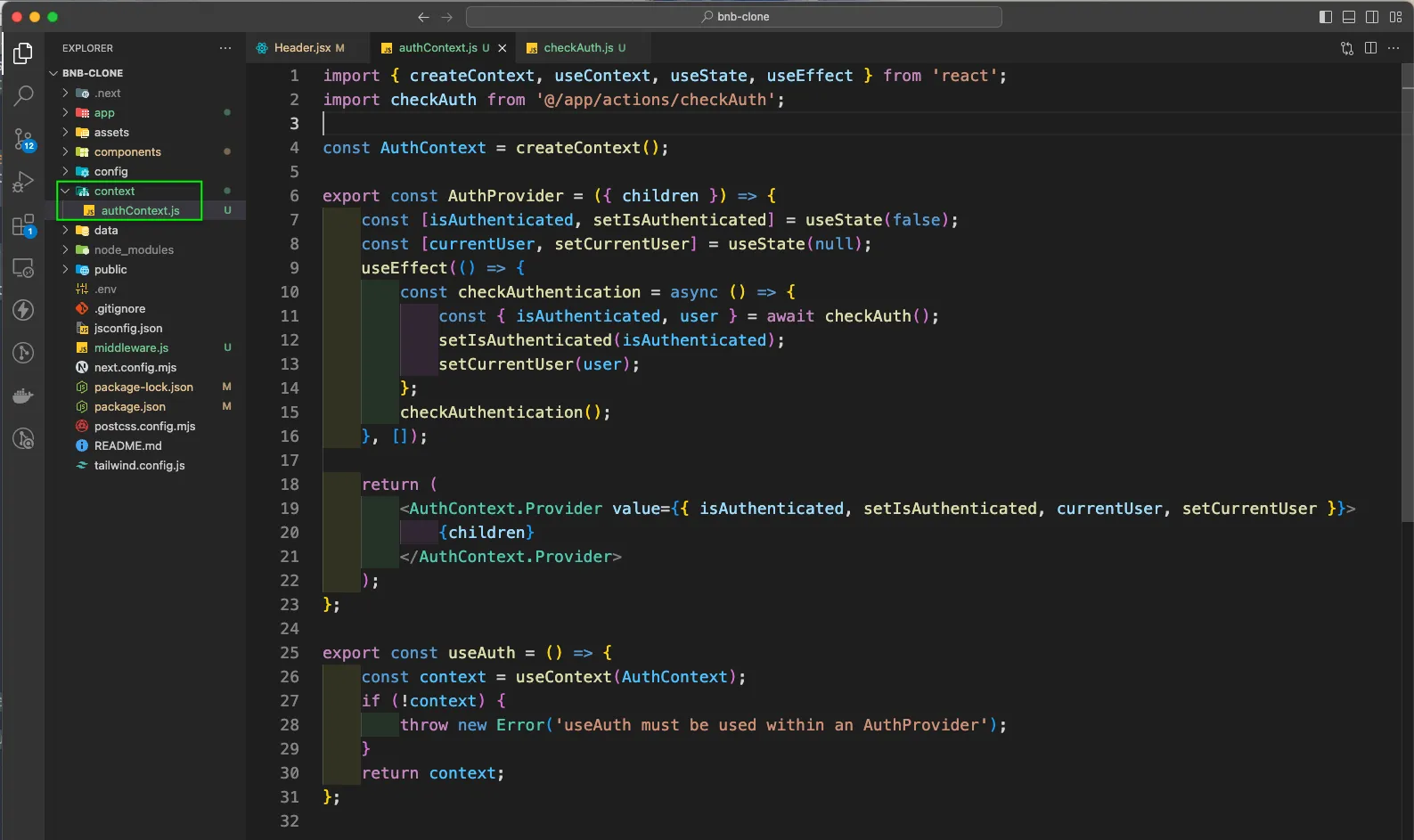Image resolution: width=1414 pixels, height=840 pixels.
Task: Click the git icon beside .gitignore
Action: 82,308
